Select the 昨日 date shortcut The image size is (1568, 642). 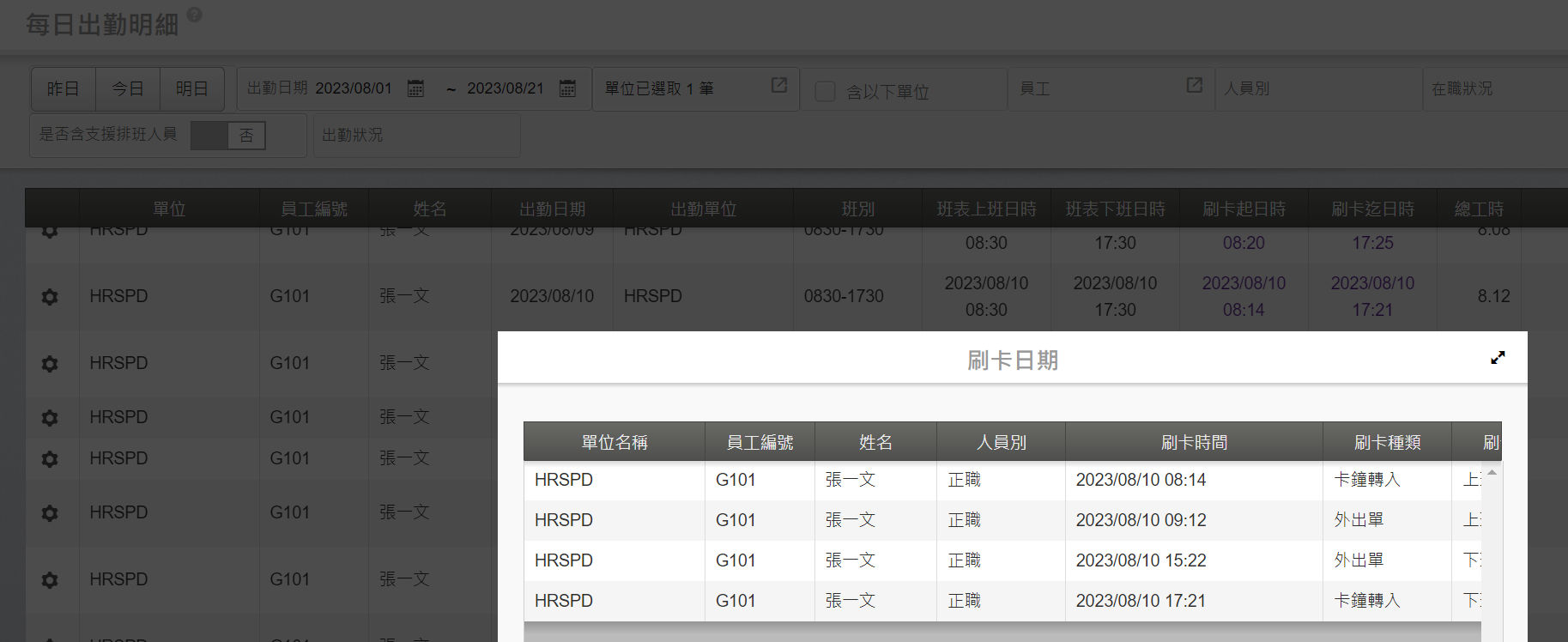tap(64, 89)
